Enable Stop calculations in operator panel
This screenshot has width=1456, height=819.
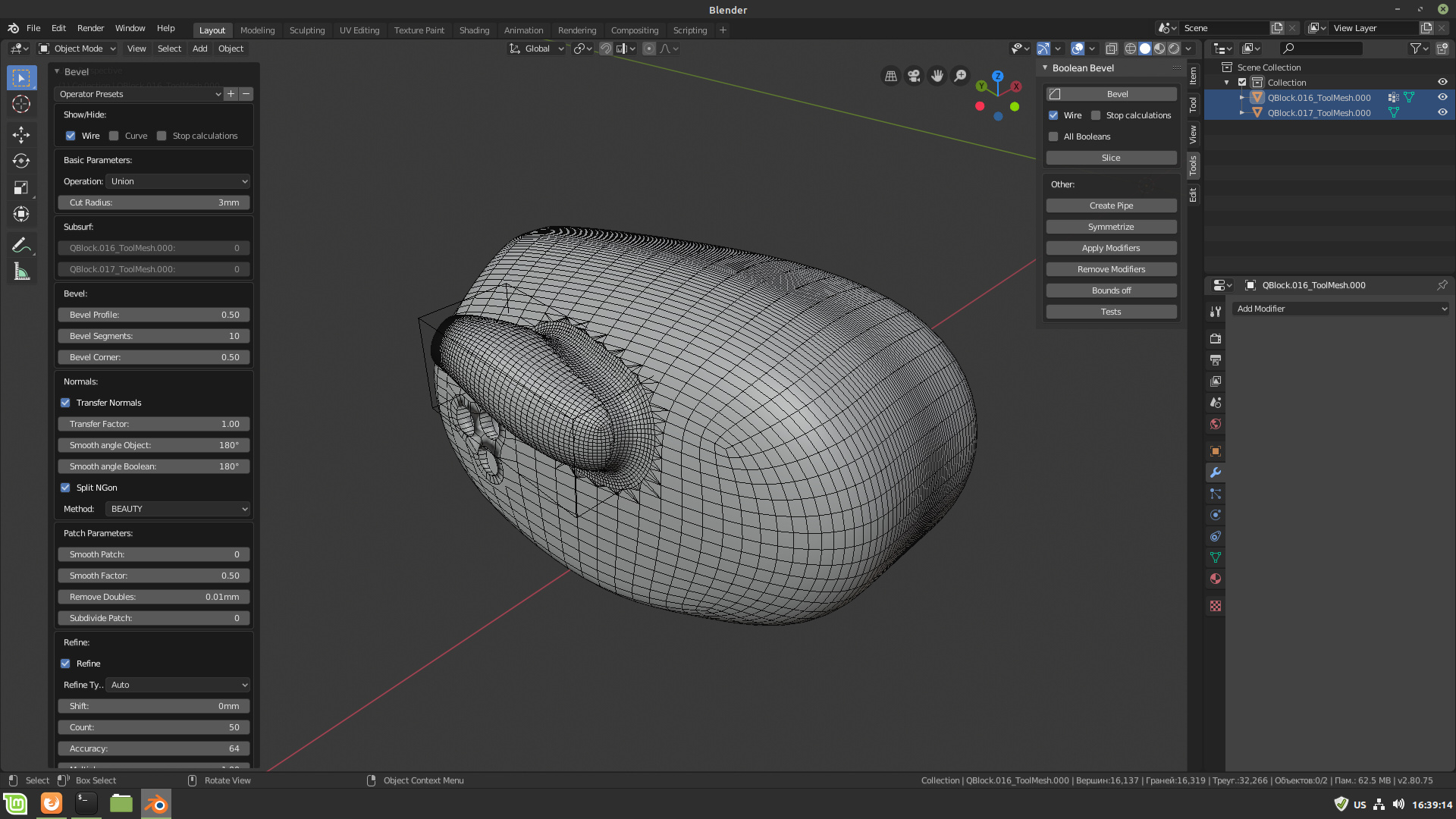point(162,136)
